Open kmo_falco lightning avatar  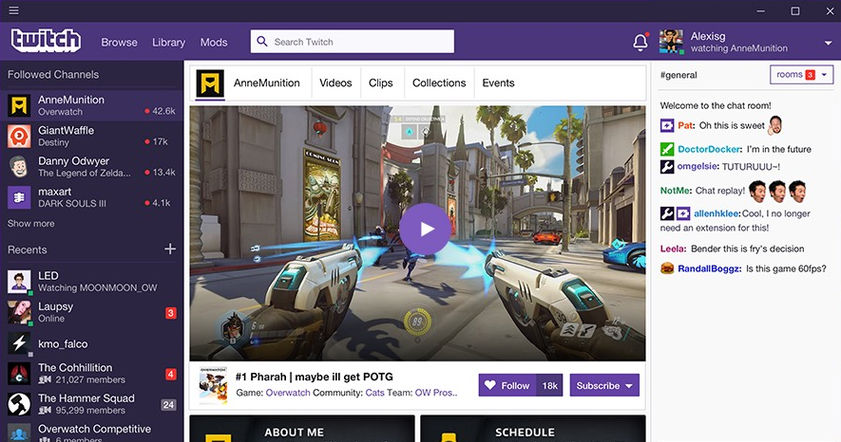(19, 343)
